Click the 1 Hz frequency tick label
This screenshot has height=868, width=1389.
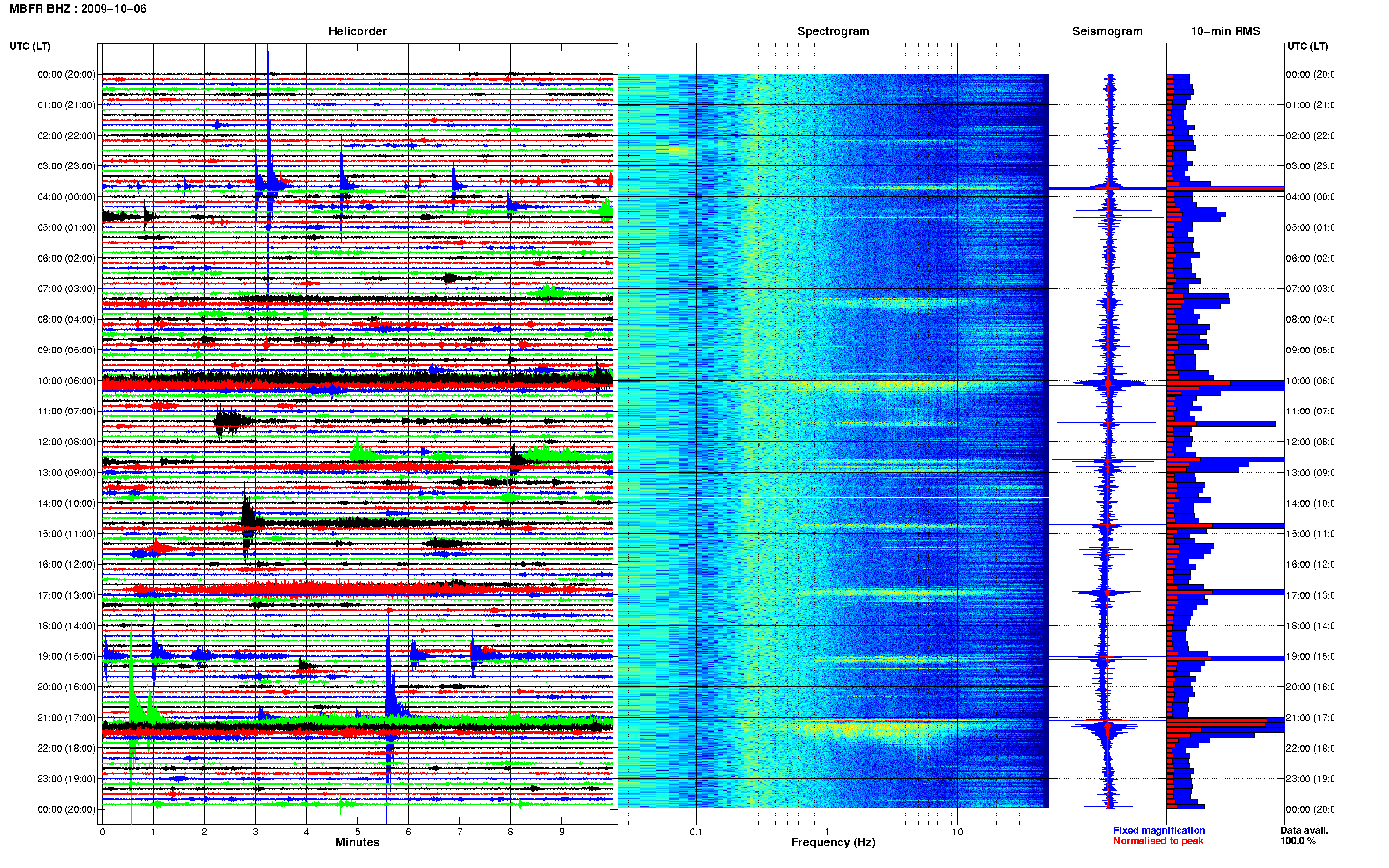coord(827,832)
